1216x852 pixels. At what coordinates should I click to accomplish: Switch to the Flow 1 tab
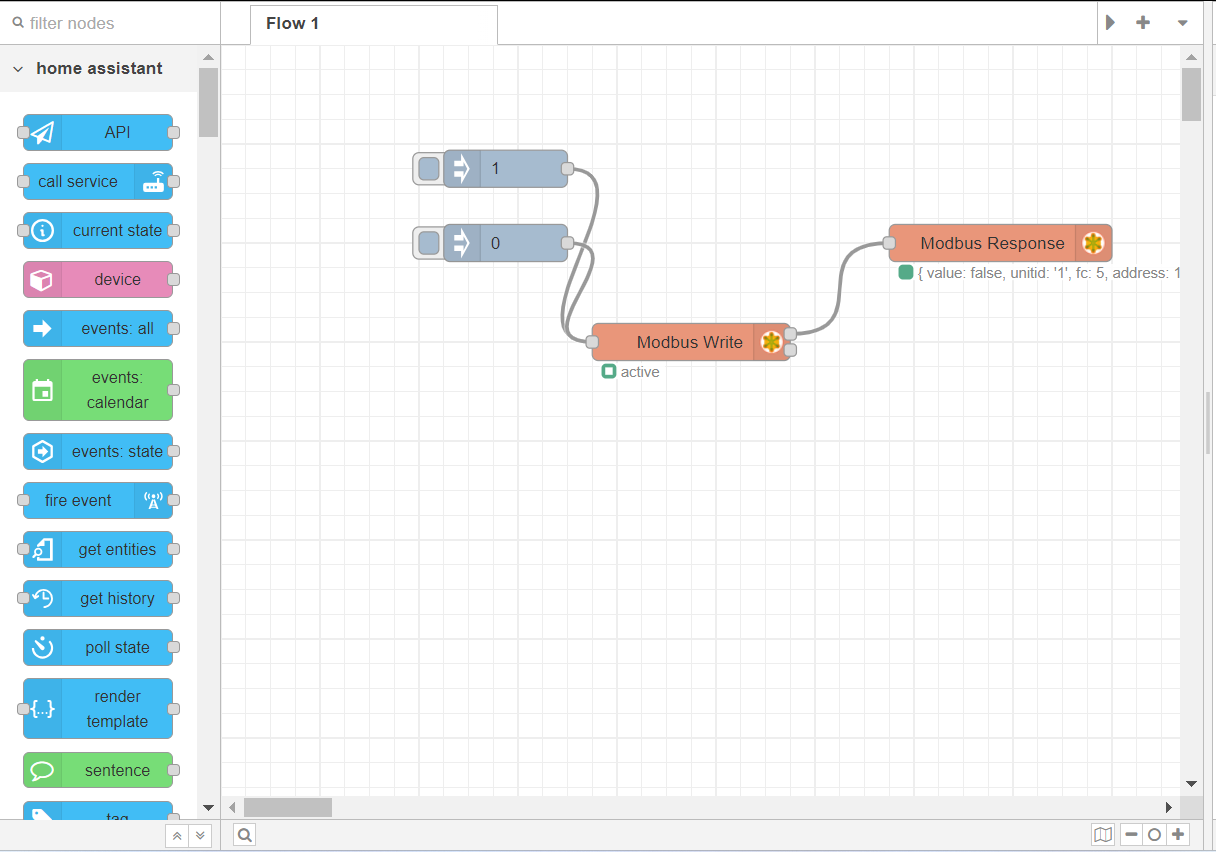[292, 23]
